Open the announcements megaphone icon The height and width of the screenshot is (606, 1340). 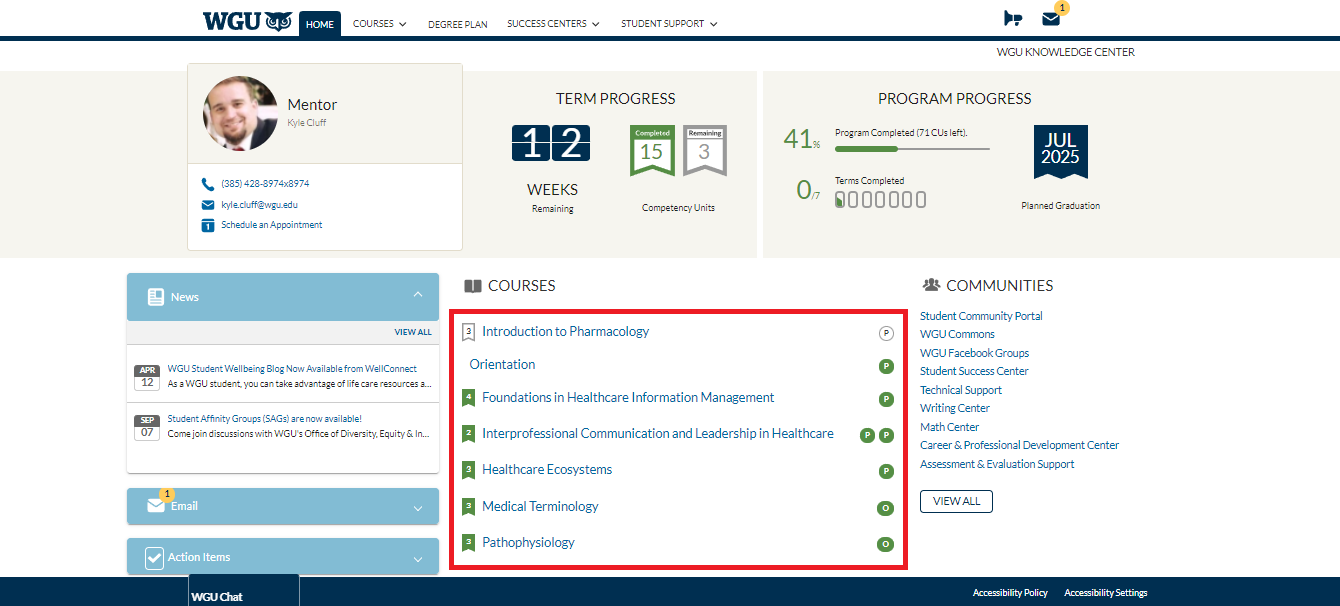(1013, 19)
